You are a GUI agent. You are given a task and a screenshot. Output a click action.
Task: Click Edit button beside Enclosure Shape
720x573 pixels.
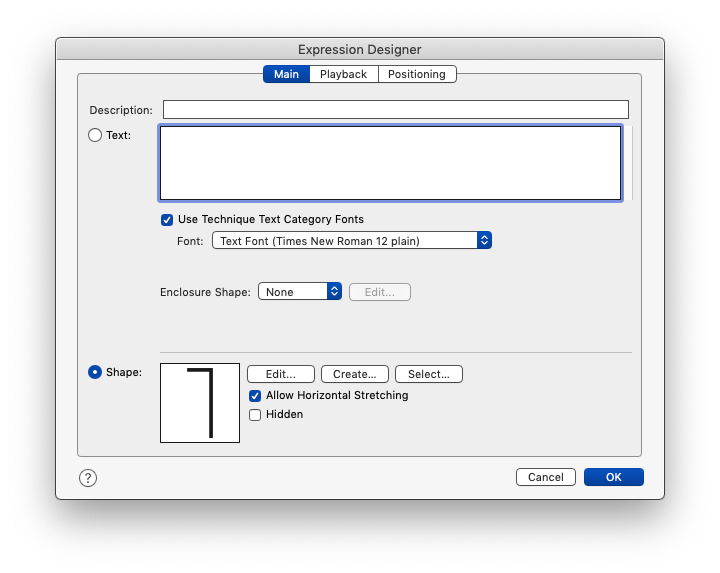point(379,292)
